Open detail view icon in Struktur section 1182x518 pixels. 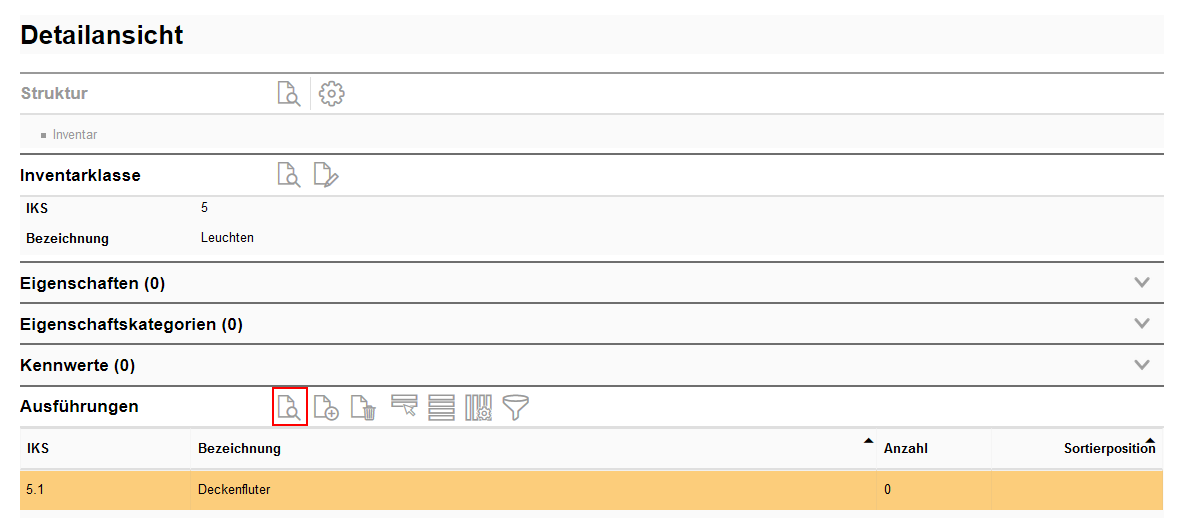coord(288,94)
